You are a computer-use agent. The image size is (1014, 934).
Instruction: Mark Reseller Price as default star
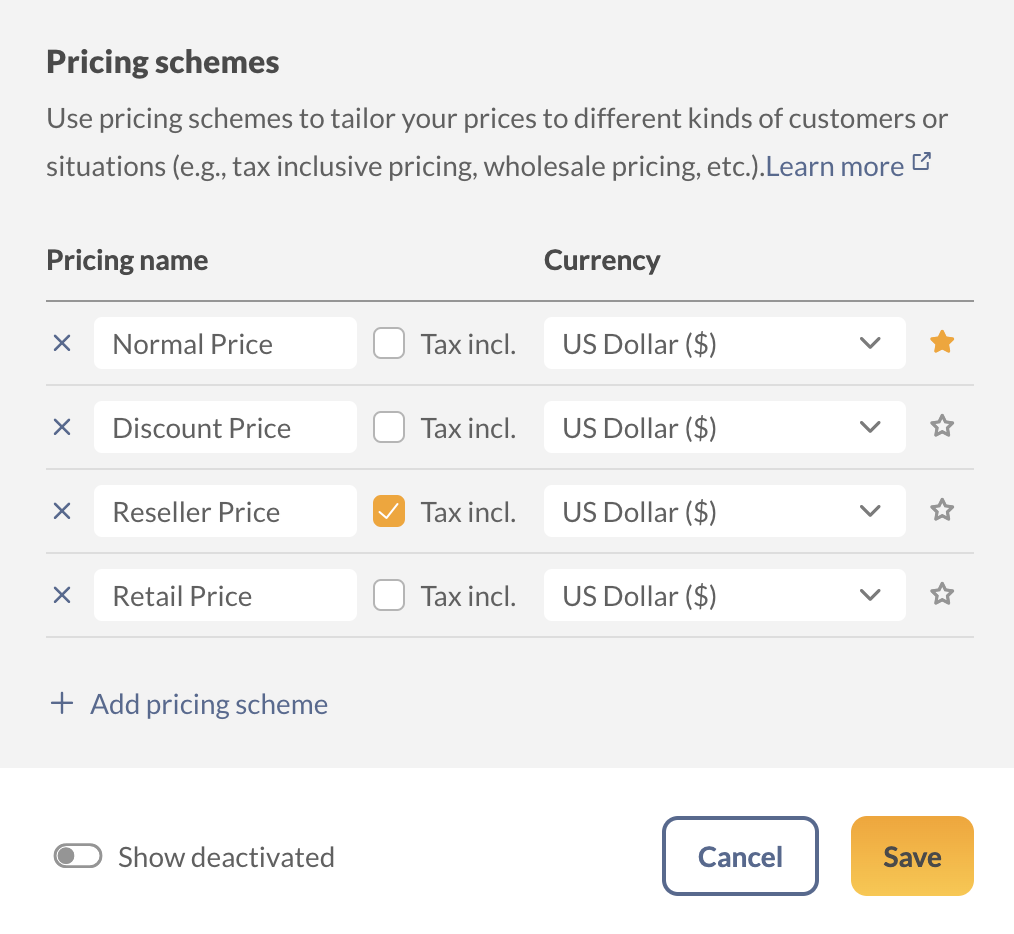(941, 511)
